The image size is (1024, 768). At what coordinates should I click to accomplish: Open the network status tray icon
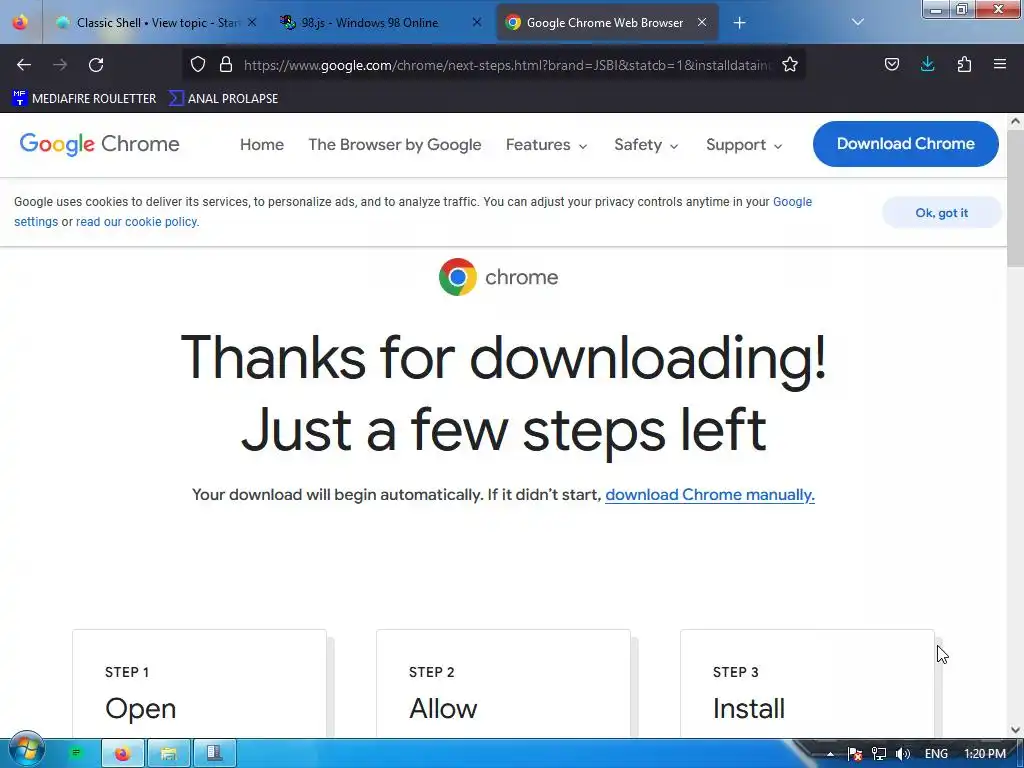879,754
